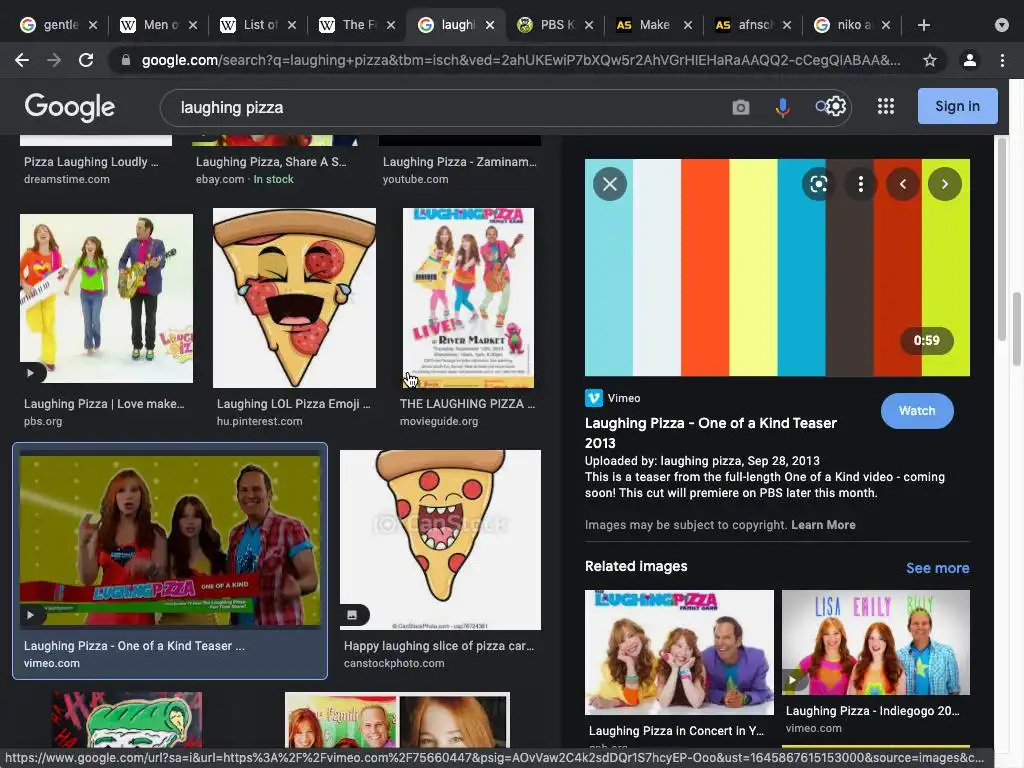Go back to previous page
Screen dimensions: 1024x768
tap(22, 60)
